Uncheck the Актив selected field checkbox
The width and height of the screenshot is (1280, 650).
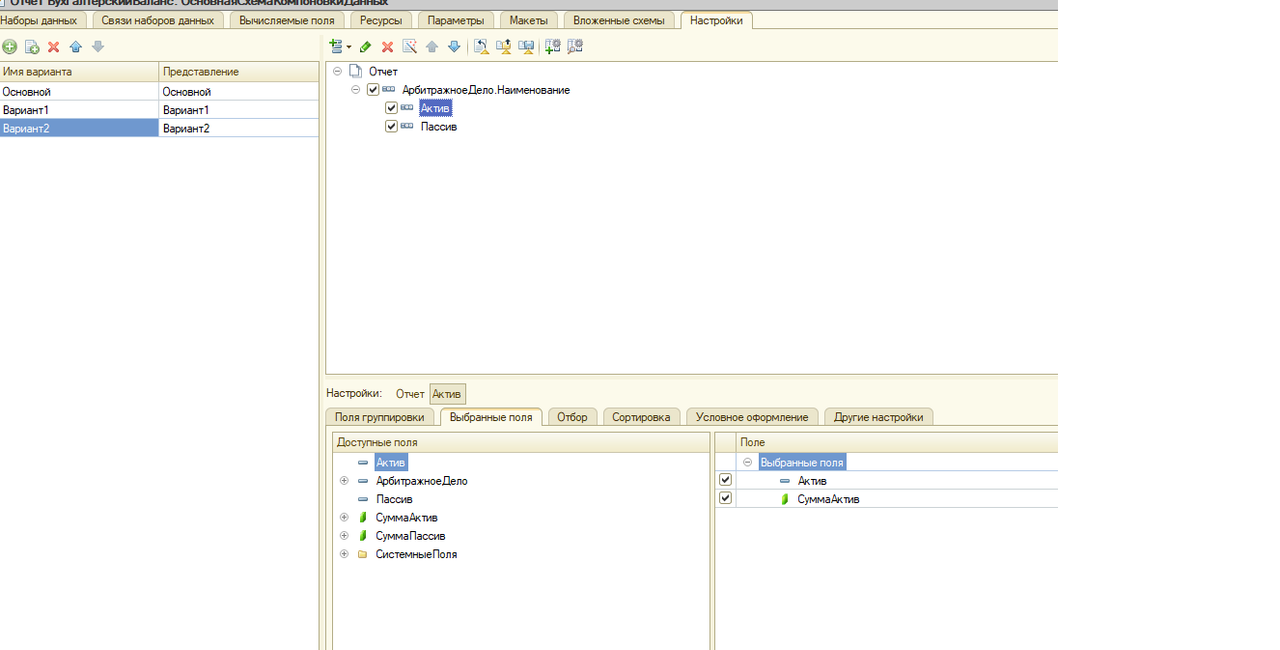726,480
